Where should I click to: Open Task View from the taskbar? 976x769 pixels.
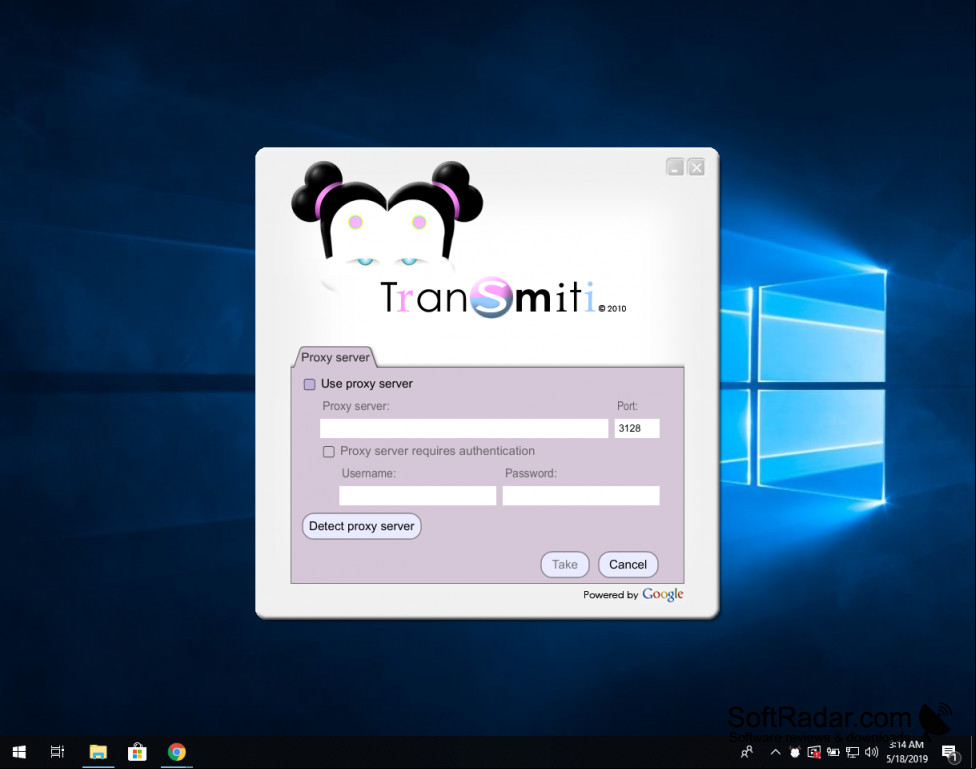click(x=57, y=752)
